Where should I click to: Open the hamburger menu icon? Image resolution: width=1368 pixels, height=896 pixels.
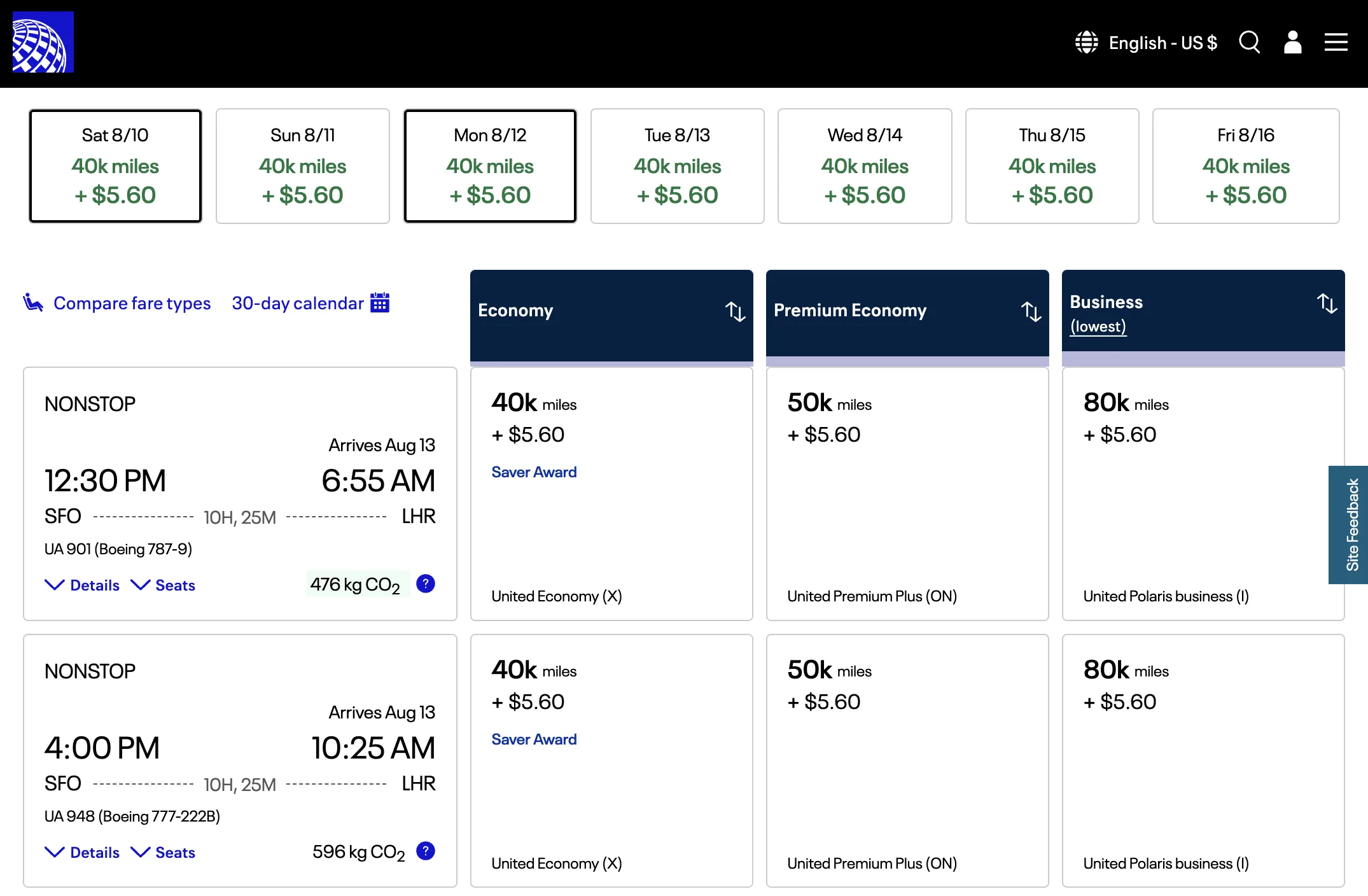pos(1335,42)
